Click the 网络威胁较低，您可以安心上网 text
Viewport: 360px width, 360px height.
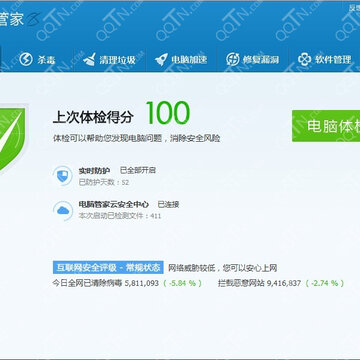tap(222, 268)
